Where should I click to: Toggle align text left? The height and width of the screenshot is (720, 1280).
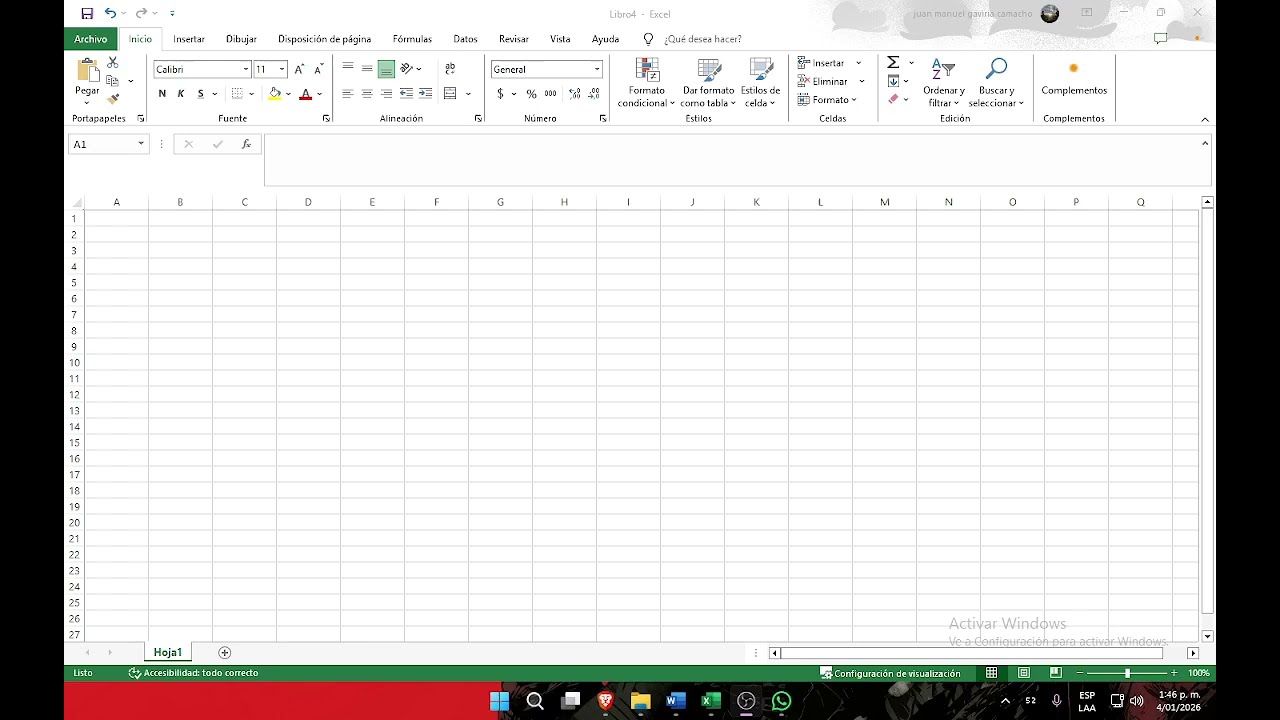coord(348,94)
